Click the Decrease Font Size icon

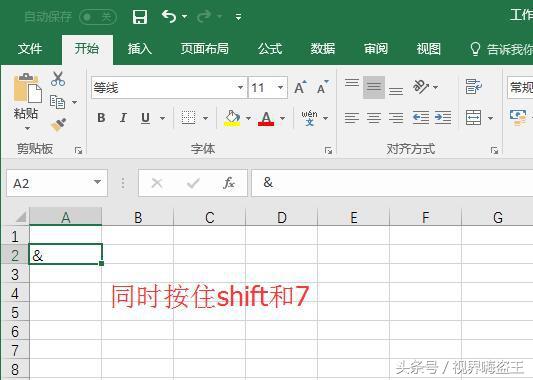tap(322, 87)
